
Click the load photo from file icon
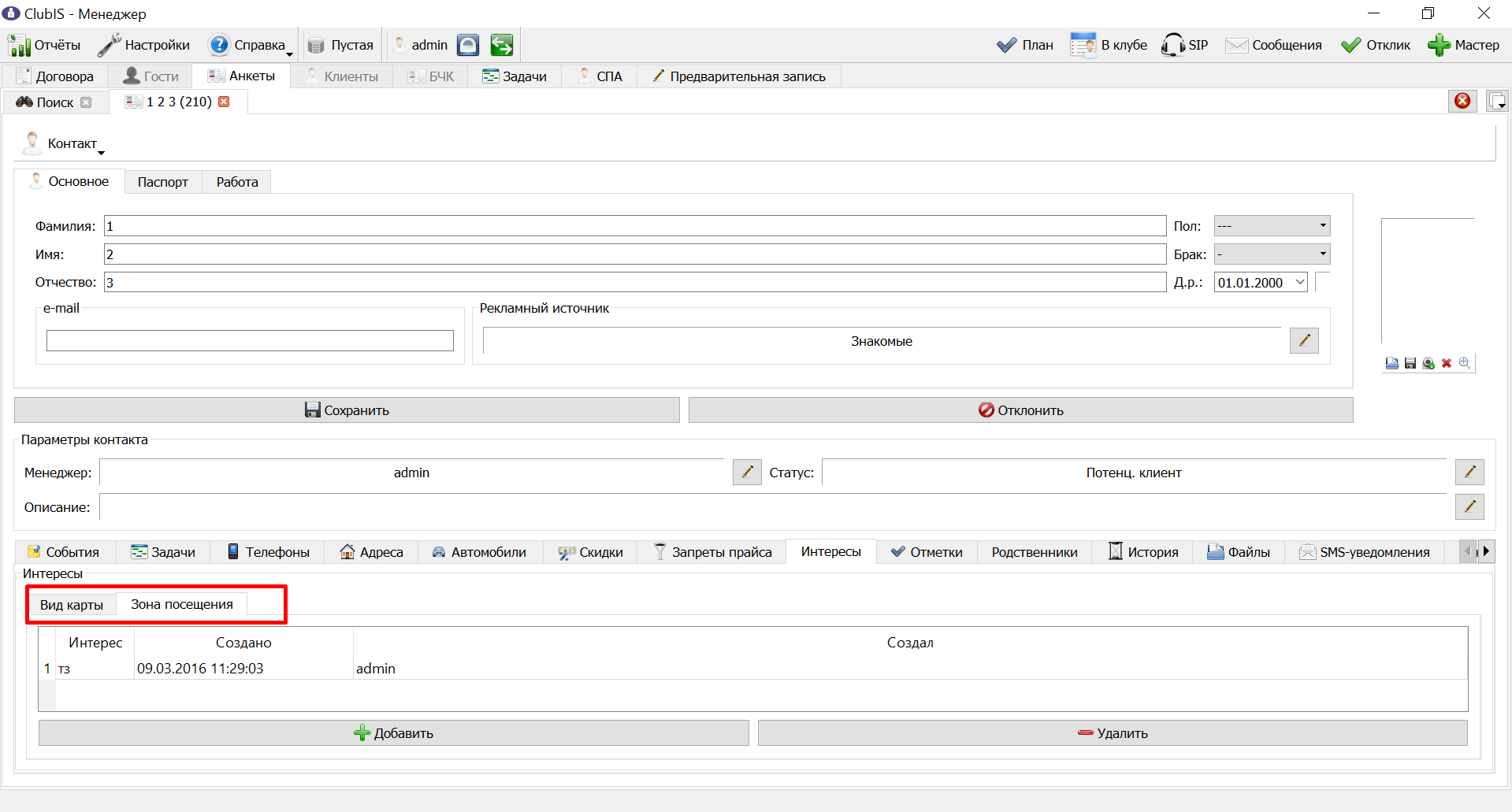coord(1392,363)
